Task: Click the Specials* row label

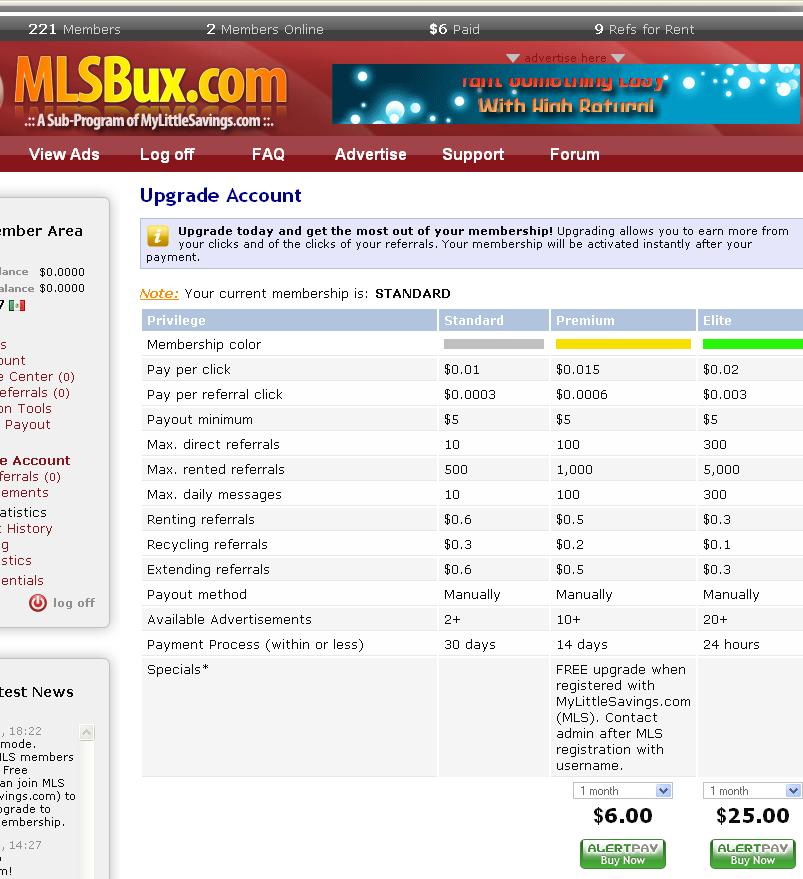Action: click(178, 670)
